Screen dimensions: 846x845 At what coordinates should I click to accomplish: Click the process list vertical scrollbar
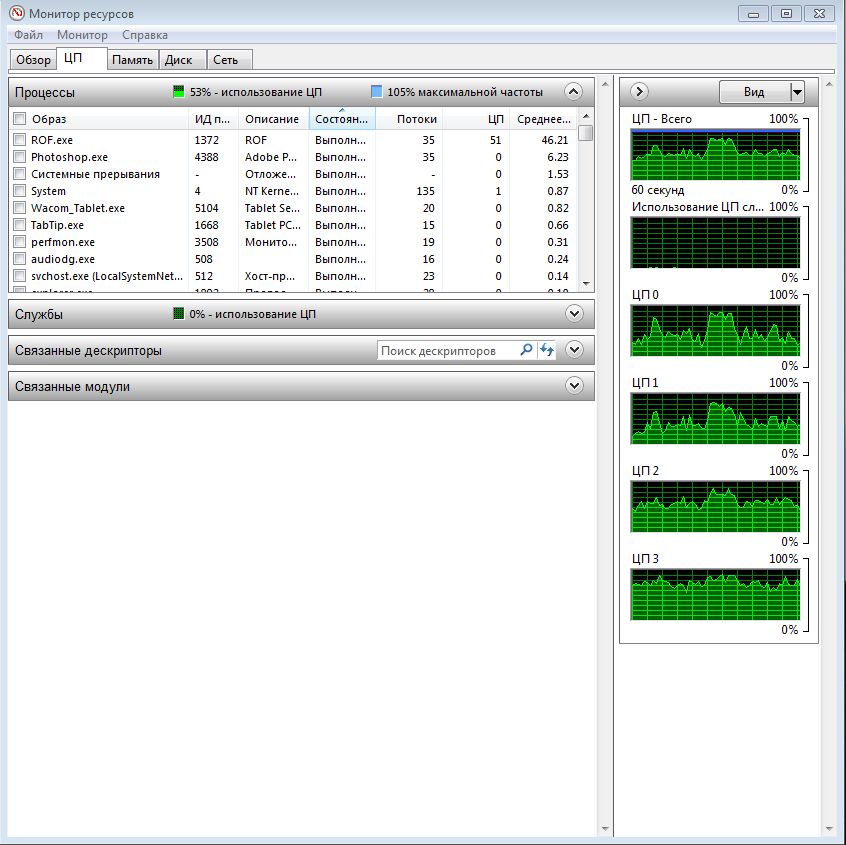[586, 200]
